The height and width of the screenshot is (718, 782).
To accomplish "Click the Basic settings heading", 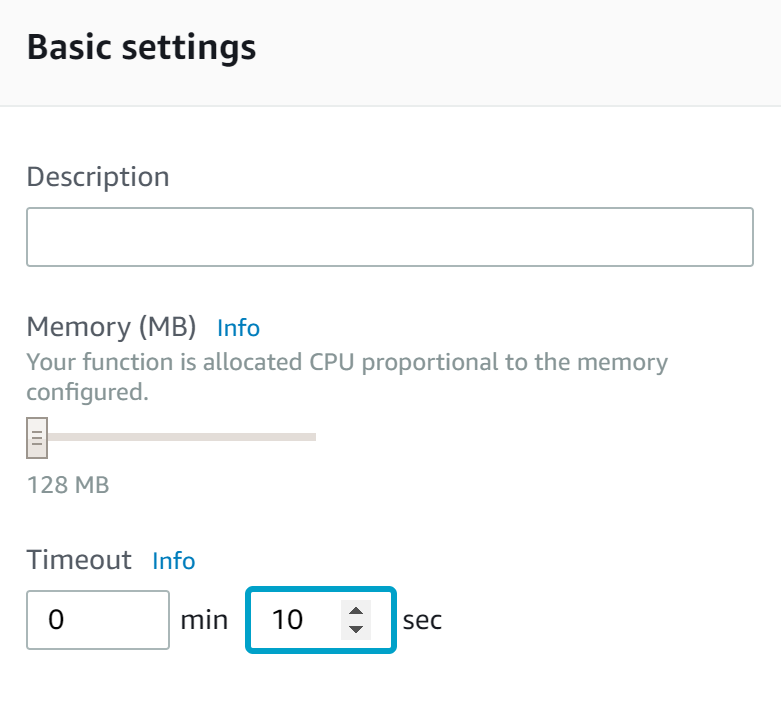I will pos(141,47).
